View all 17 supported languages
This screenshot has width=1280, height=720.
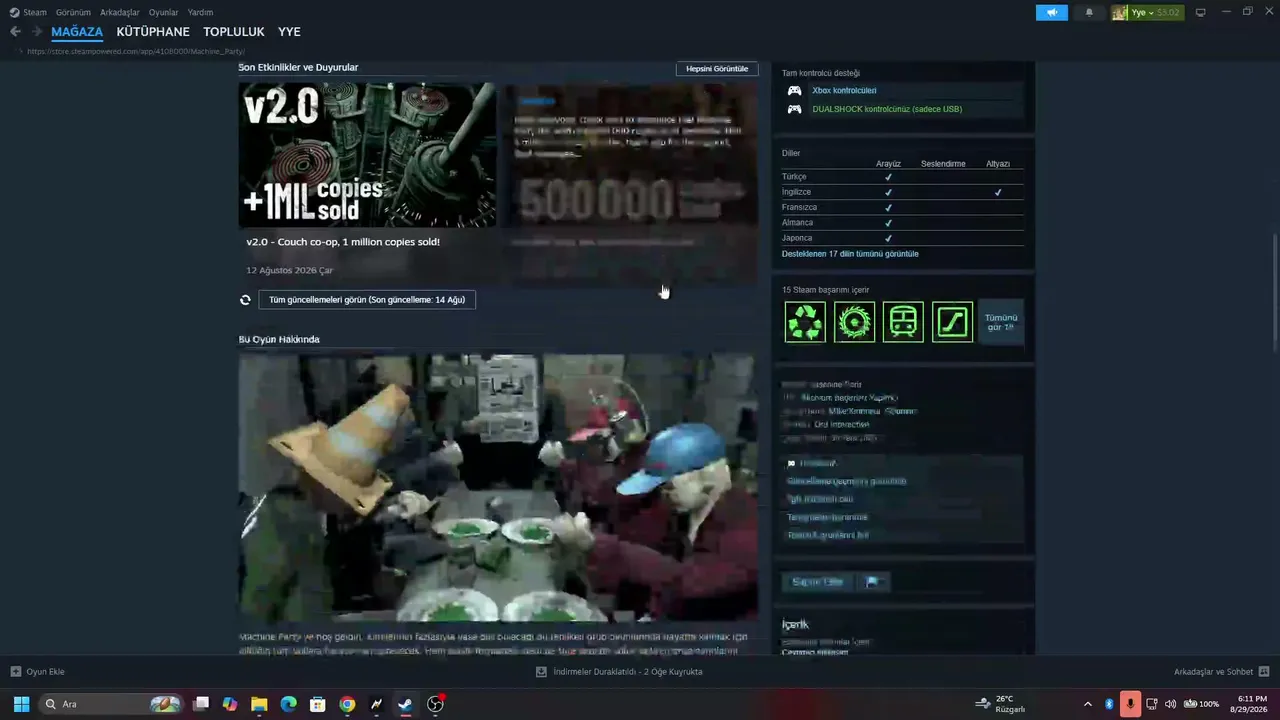[x=850, y=254]
